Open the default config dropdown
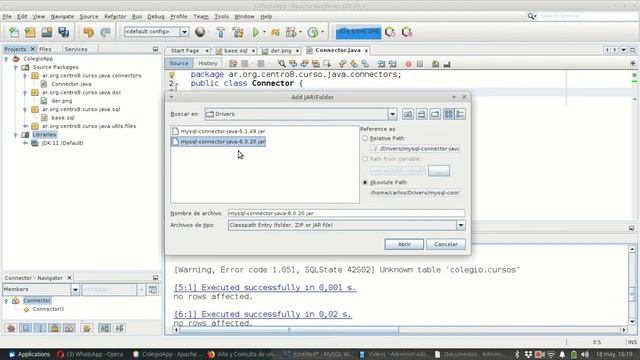Viewport: 640px width, 360px height. click(184, 32)
